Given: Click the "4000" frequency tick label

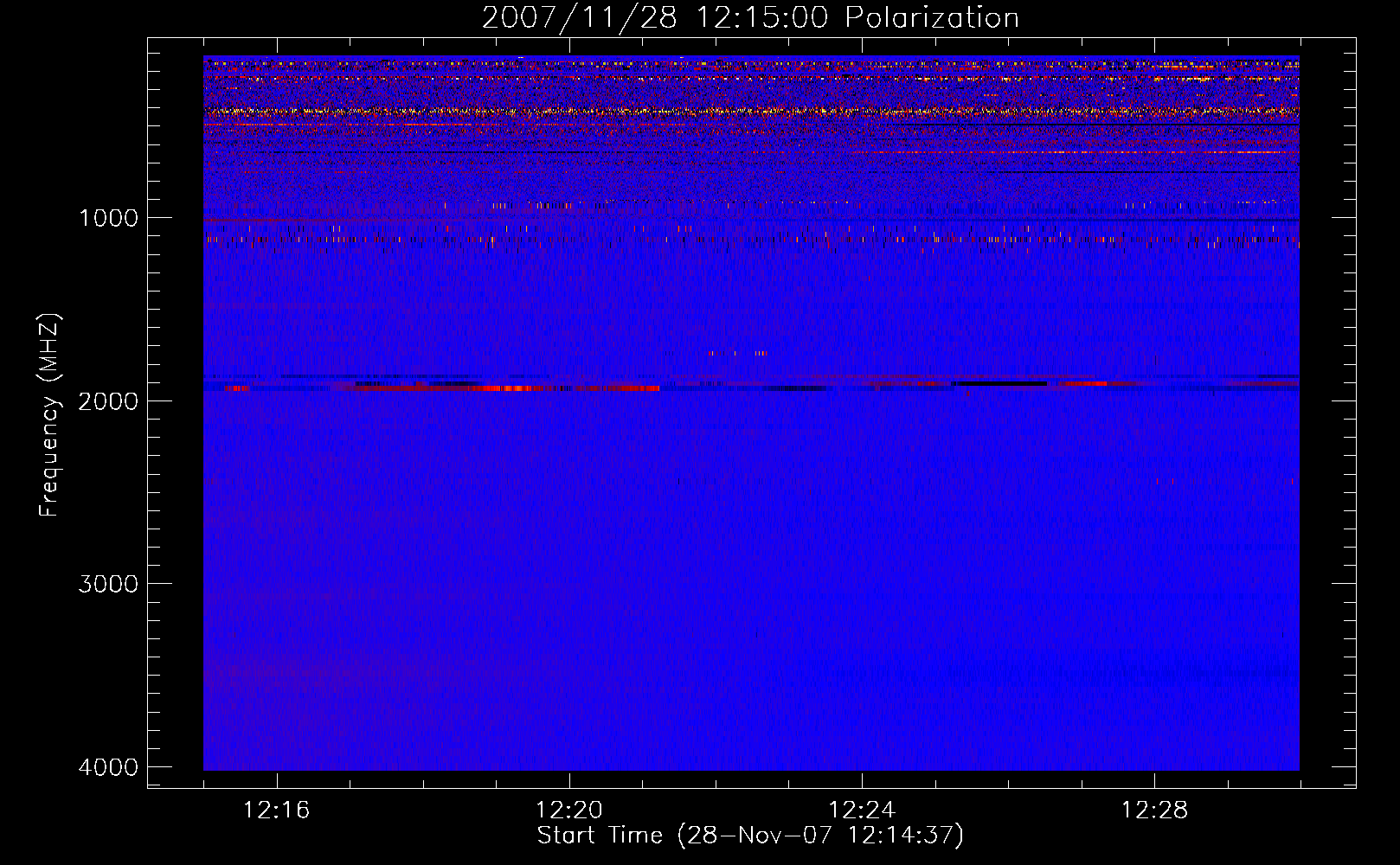Looking at the screenshot, I should [108, 767].
